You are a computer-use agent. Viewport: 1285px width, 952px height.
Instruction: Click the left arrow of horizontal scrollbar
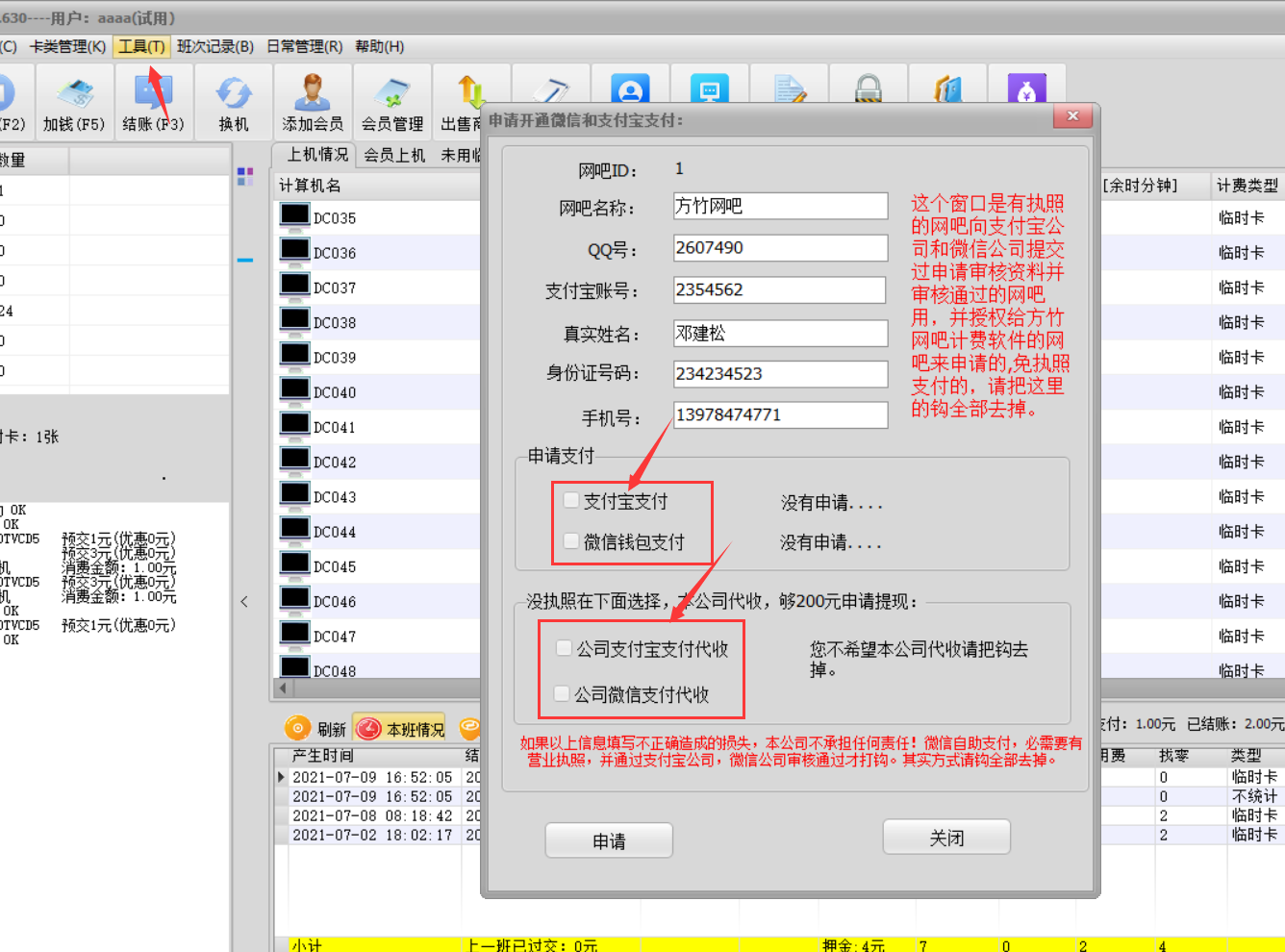(x=283, y=689)
